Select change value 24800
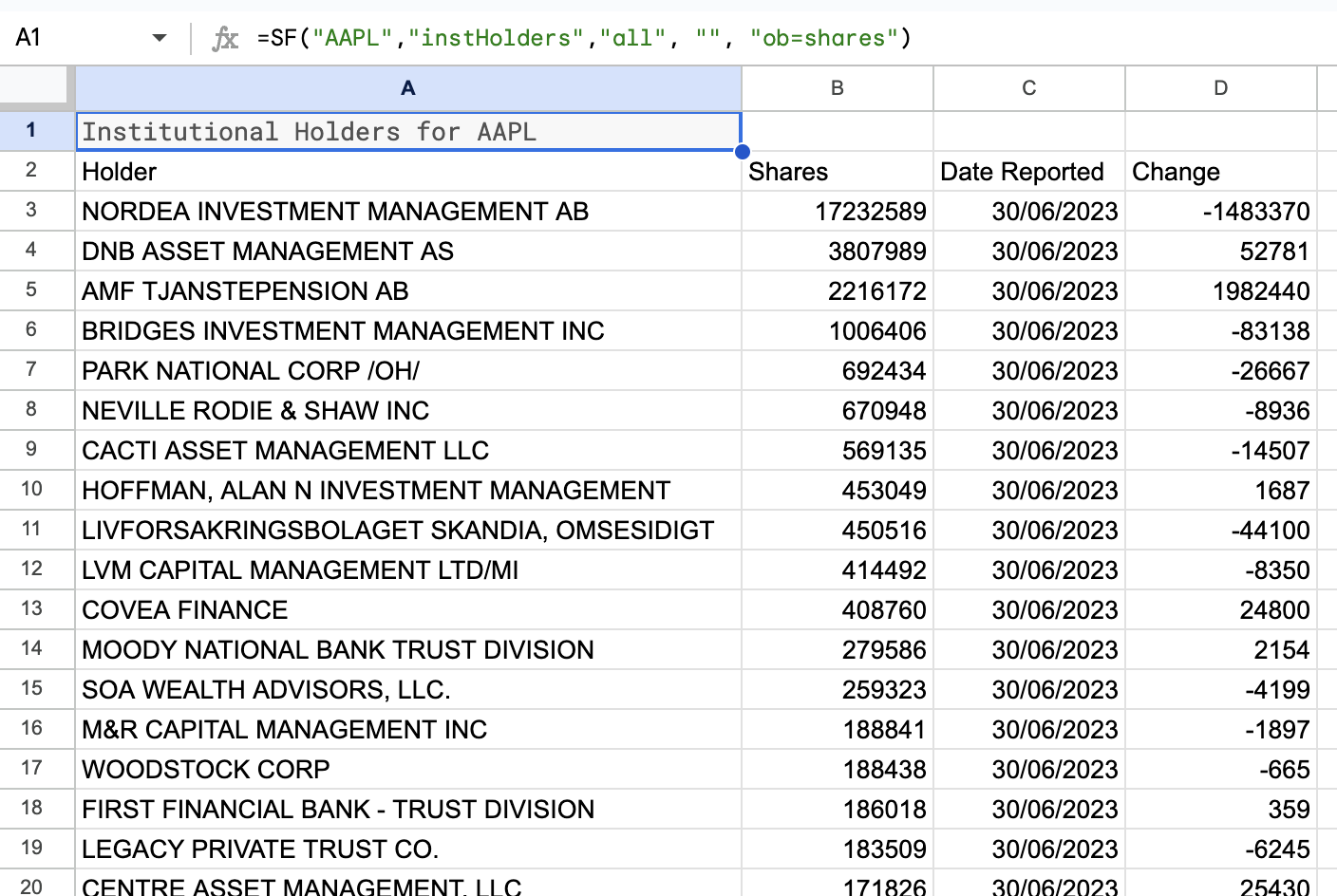The image size is (1337, 896). pyautogui.click(x=1221, y=610)
